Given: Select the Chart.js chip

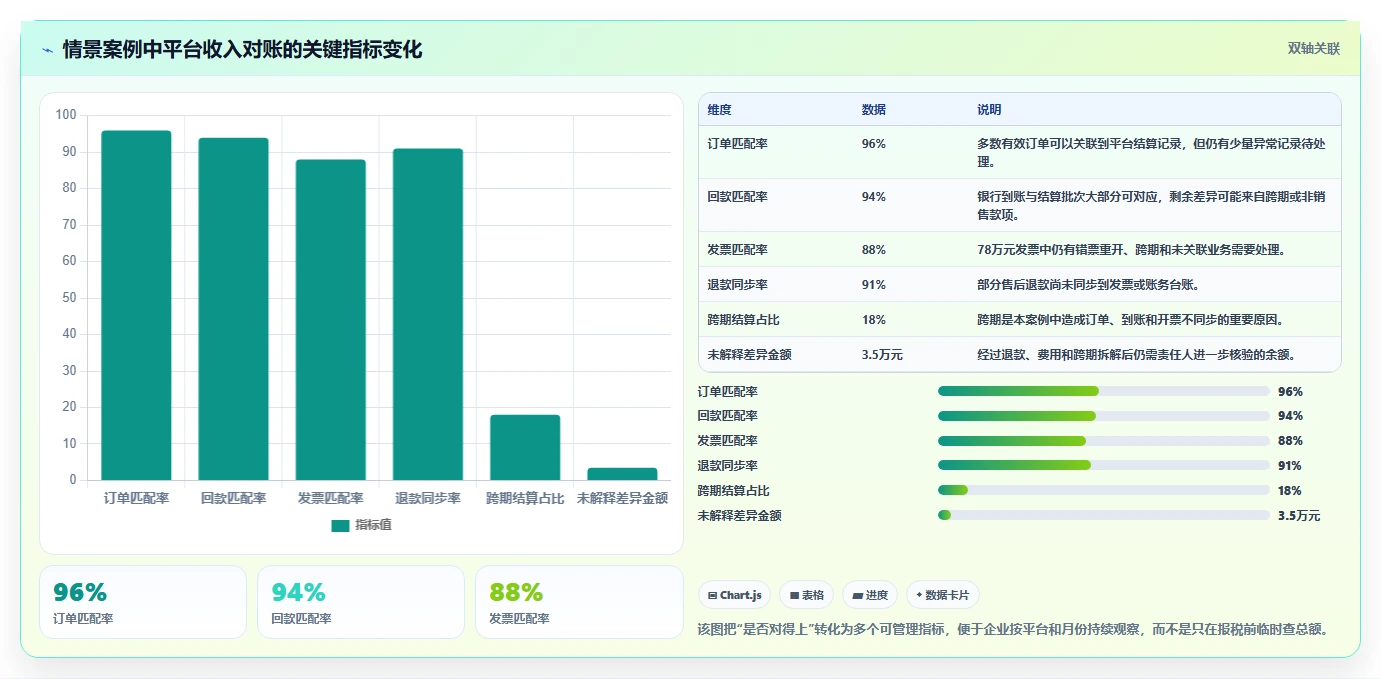Looking at the screenshot, I should 734,595.
